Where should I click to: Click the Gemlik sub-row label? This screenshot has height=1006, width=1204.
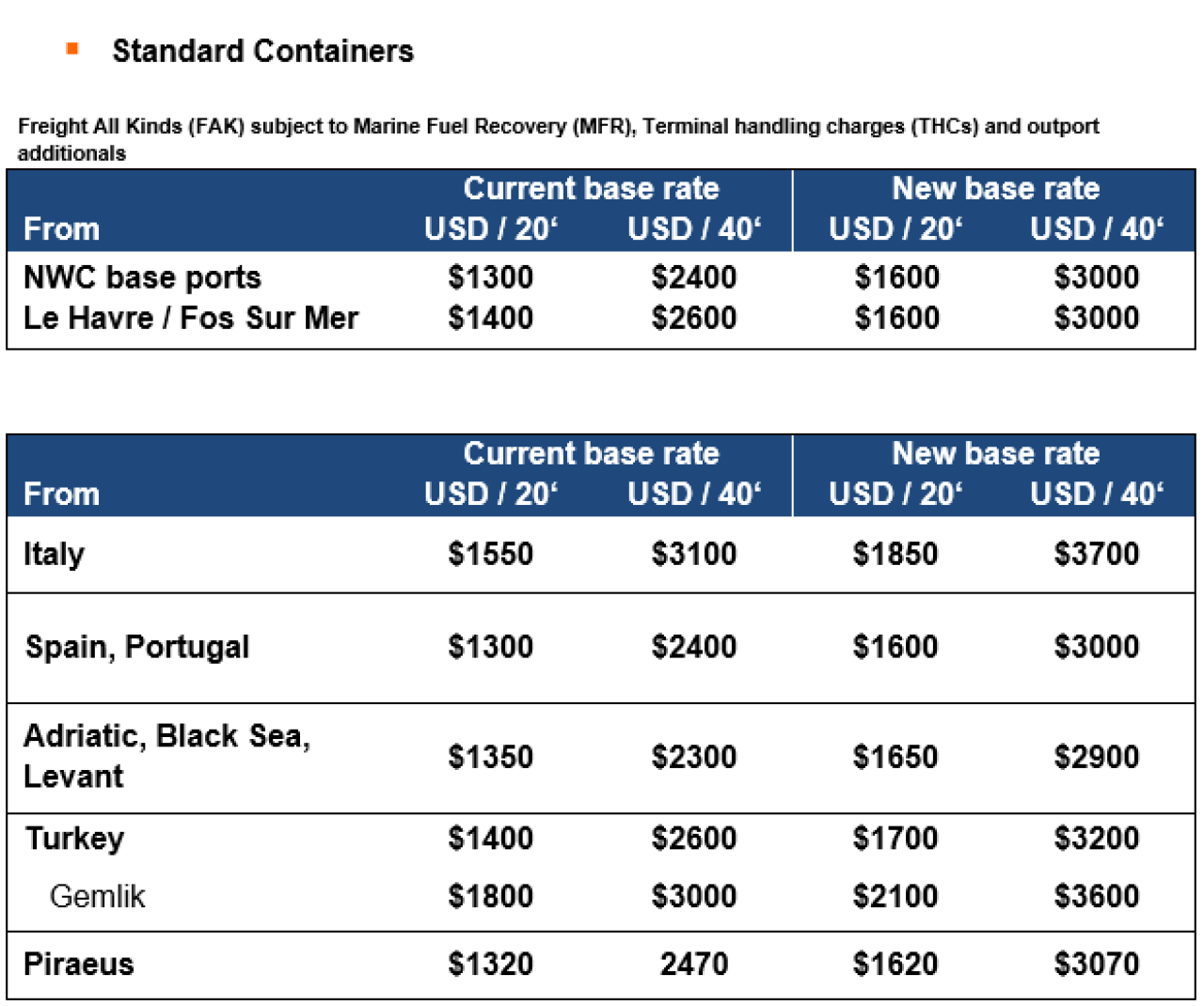97,896
